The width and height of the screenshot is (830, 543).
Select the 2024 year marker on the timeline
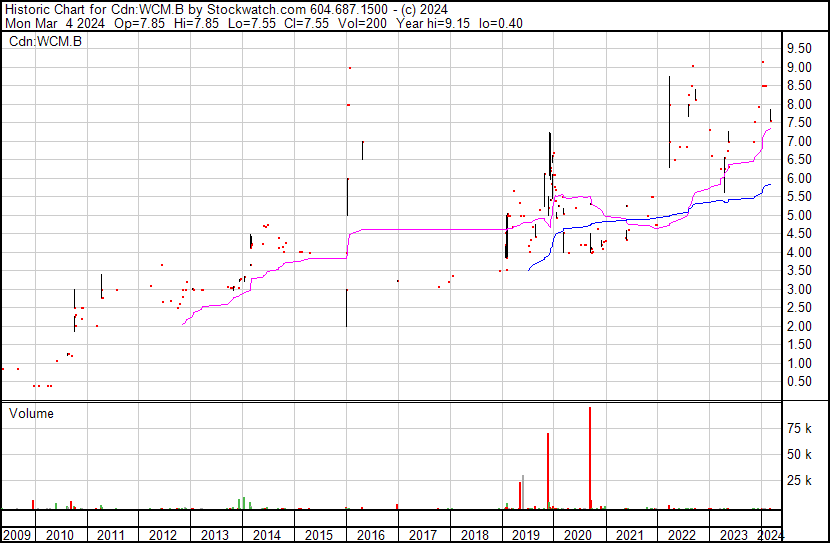point(771,534)
